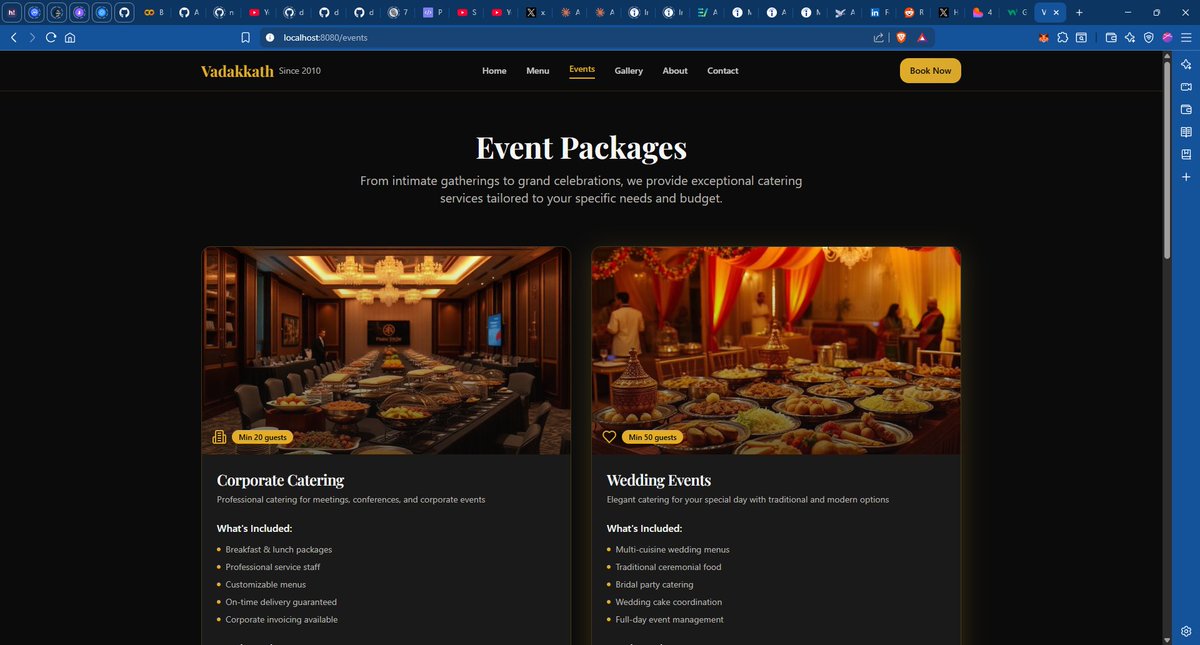
Task: Open Leo AI assistant in the sidebar
Action: 1185,64
